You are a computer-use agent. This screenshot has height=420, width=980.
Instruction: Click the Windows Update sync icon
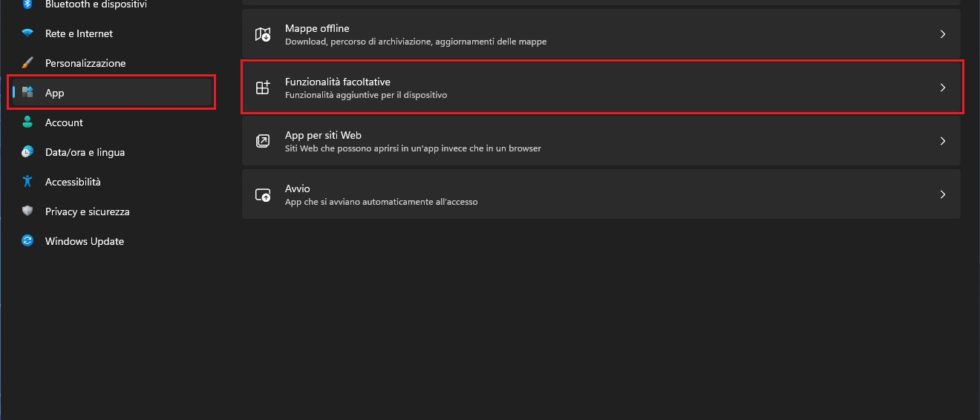(27, 241)
